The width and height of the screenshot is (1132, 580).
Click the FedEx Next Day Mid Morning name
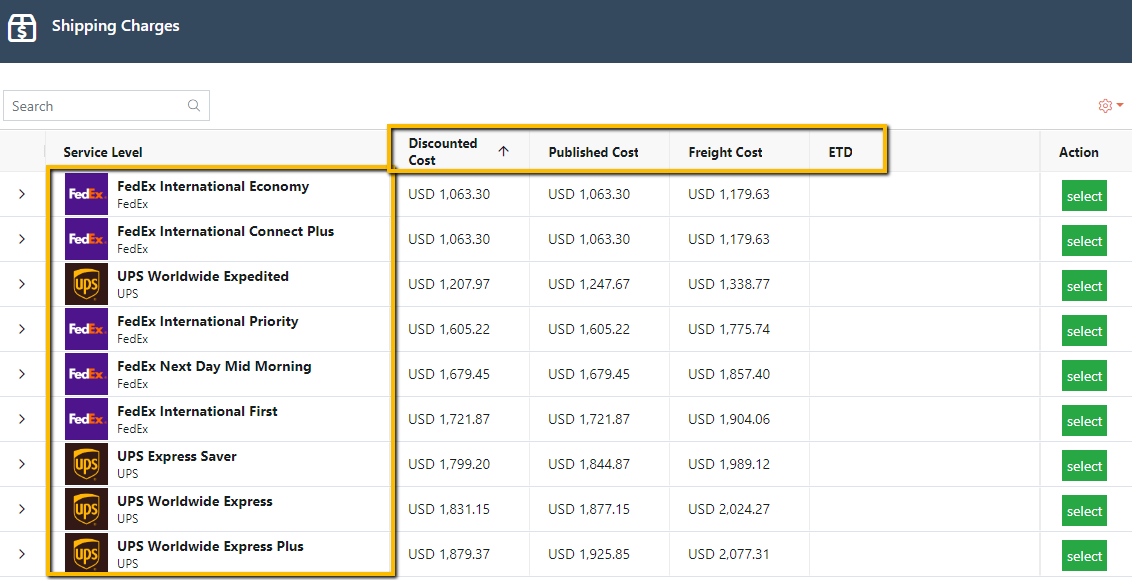214,366
